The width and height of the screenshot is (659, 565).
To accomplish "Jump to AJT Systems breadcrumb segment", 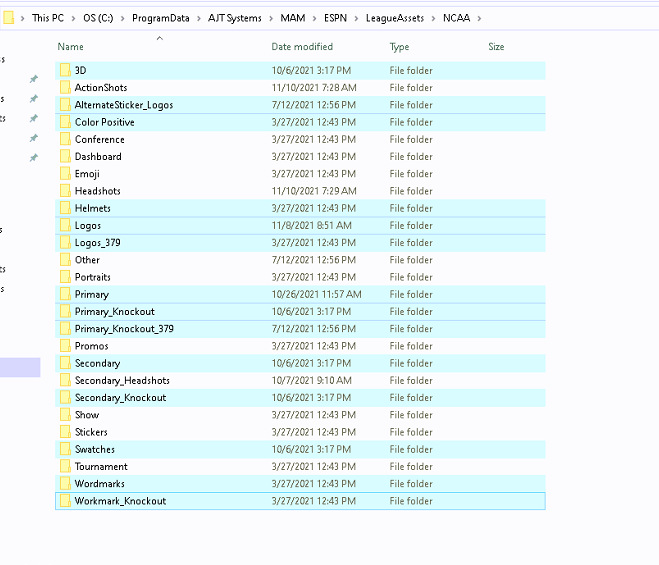I will (228, 18).
